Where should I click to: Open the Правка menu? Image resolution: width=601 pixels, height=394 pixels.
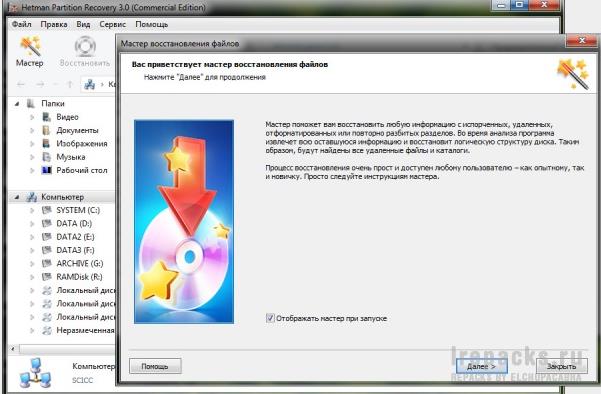point(54,24)
